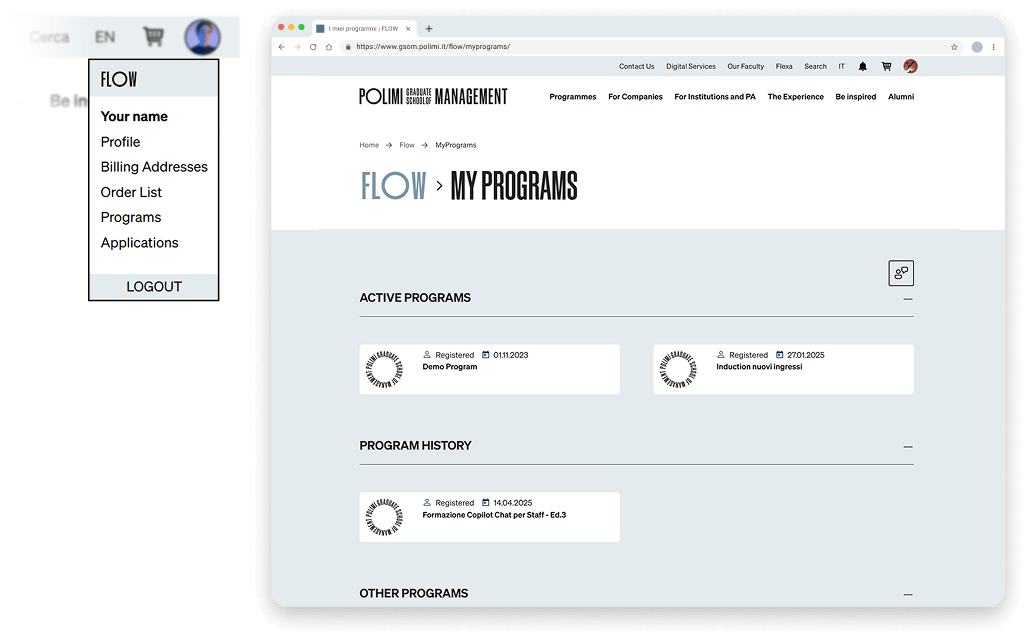1029x639 pixels.
Task: Click the notification bell icon
Action: click(863, 67)
